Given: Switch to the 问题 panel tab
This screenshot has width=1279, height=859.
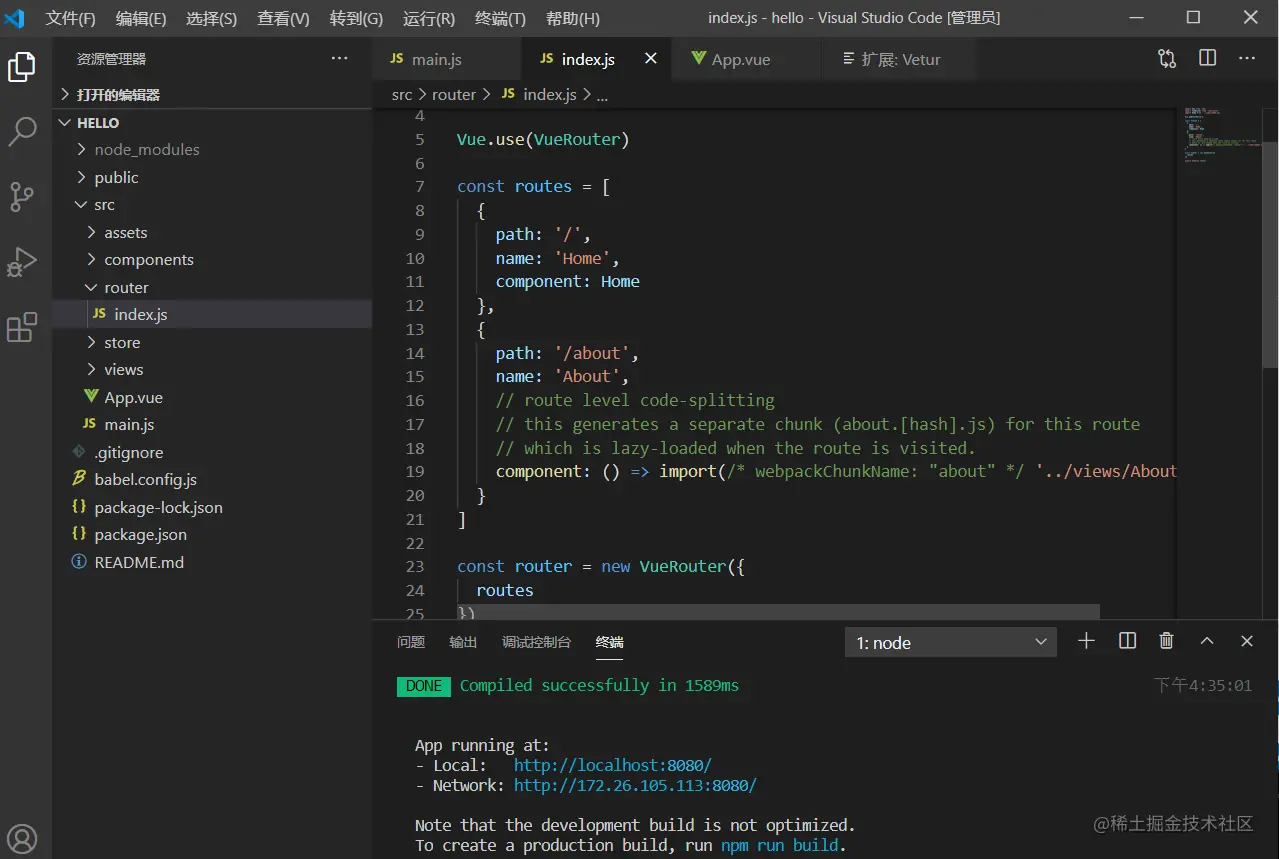Looking at the screenshot, I should tap(411, 642).
